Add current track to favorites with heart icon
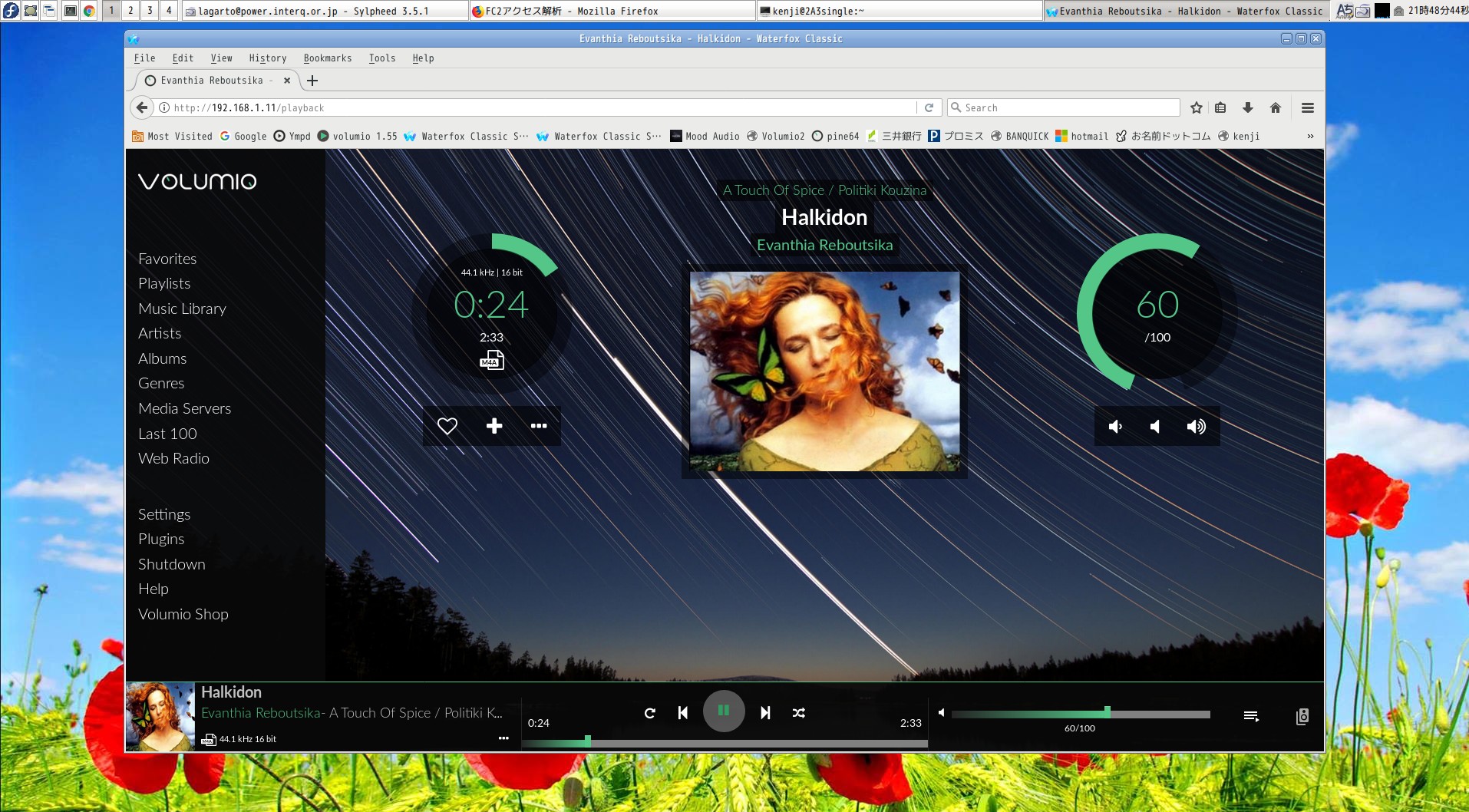Viewport: 1469px width, 812px height. click(x=447, y=426)
